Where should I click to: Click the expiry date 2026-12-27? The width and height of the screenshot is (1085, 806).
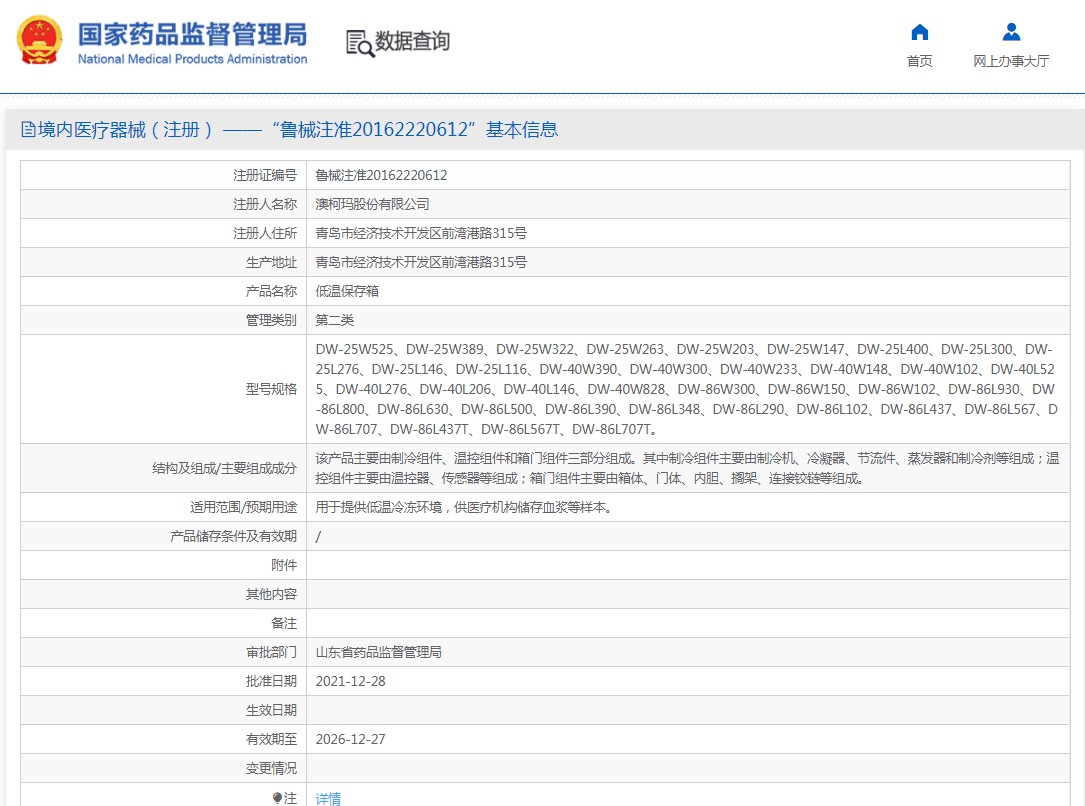pos(350,739)
